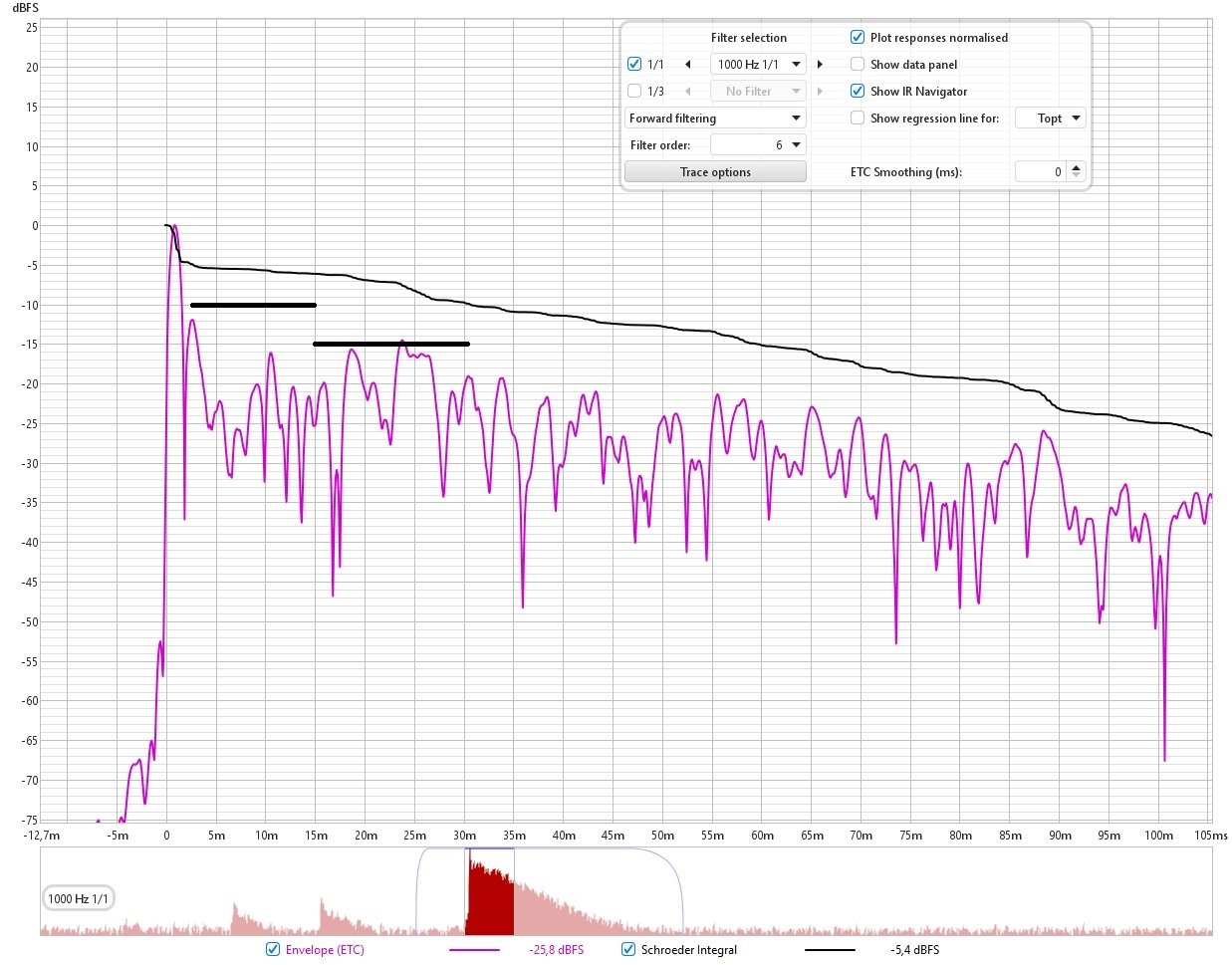
Task: Disable the 1/1 octave filter checkbox
Action: (634, 65)
